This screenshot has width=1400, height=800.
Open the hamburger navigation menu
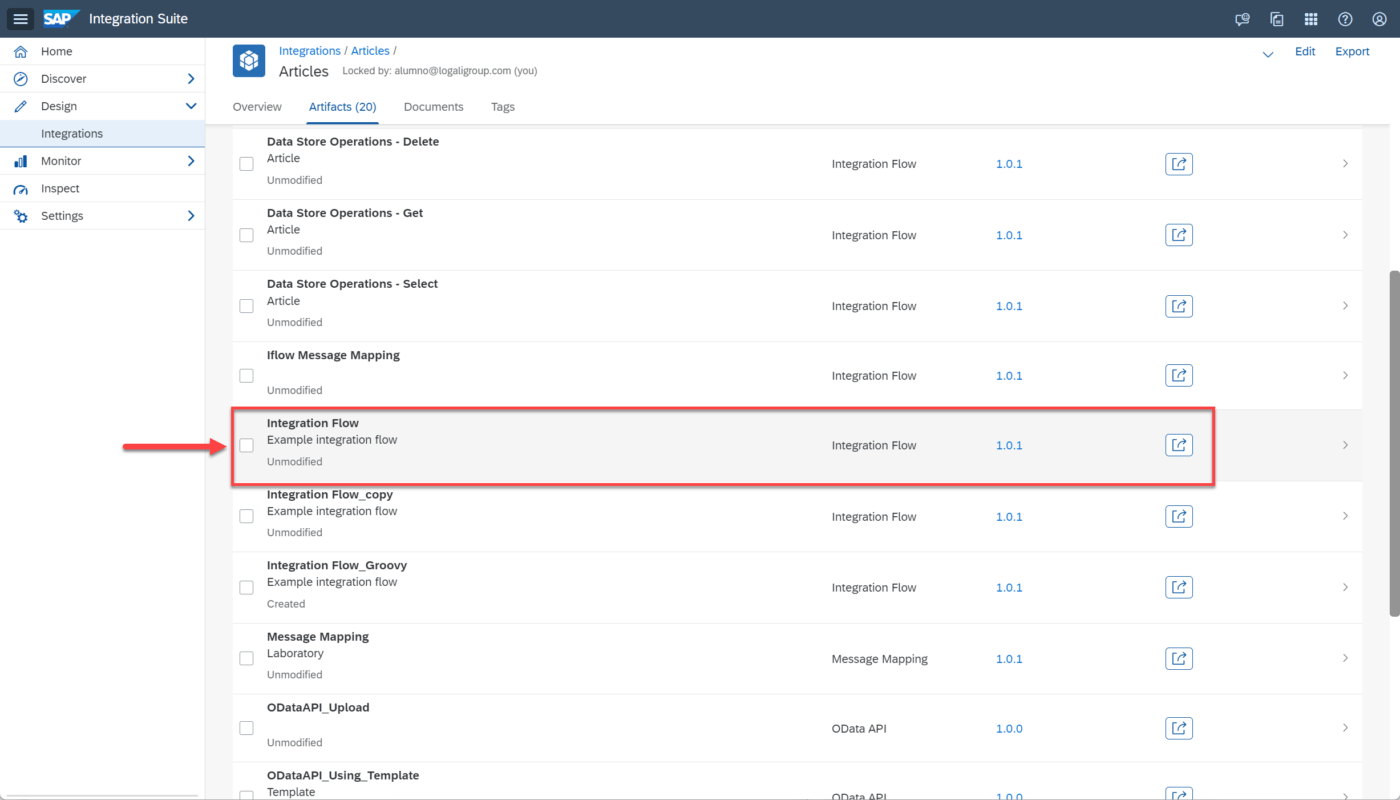pyautogui.click(x=21, y=19)
